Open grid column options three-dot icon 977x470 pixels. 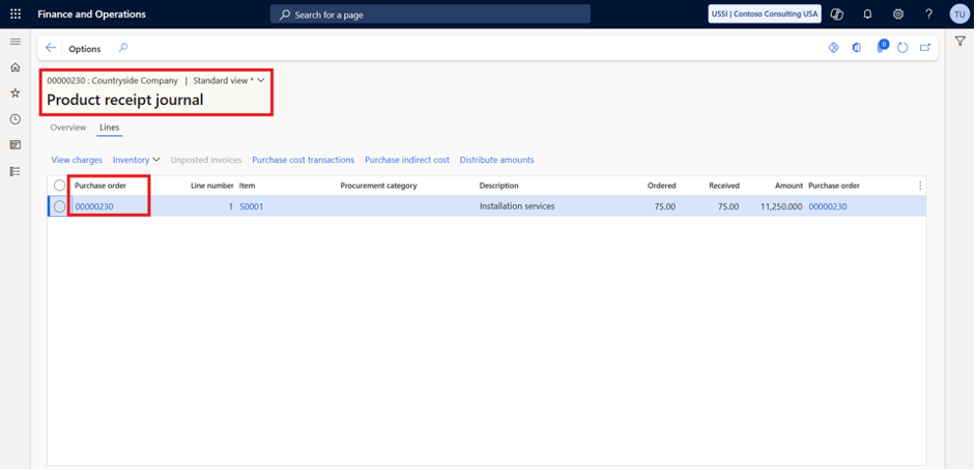920,186
